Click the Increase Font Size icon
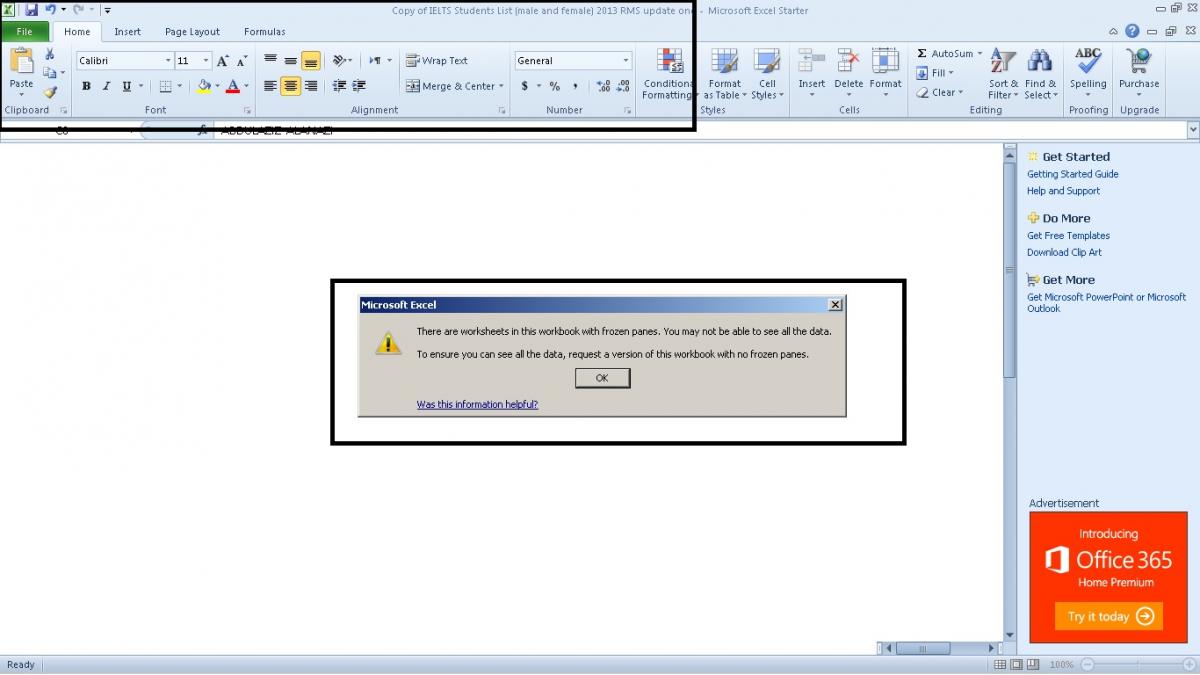1200x675 pixels. (223, 61)
